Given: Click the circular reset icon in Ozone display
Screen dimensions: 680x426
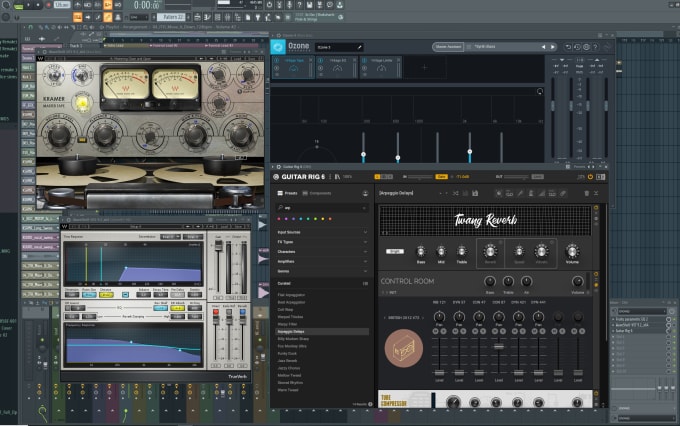Looking at the screenshot, I should coord(539,91).
